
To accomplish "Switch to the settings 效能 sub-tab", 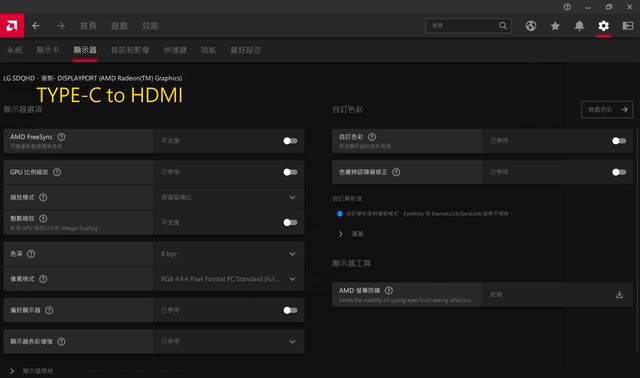I will 208,50.
